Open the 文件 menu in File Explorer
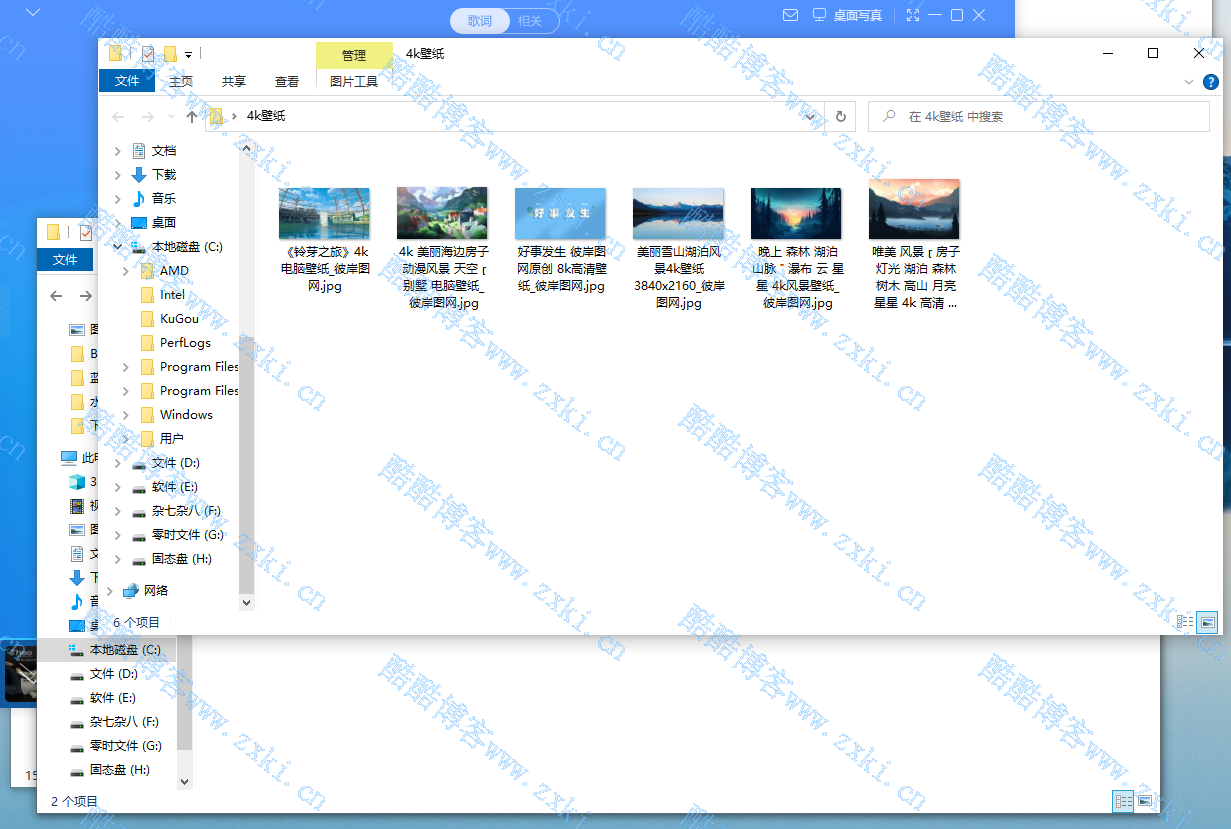1231x829 pixels. pos(127,81)
